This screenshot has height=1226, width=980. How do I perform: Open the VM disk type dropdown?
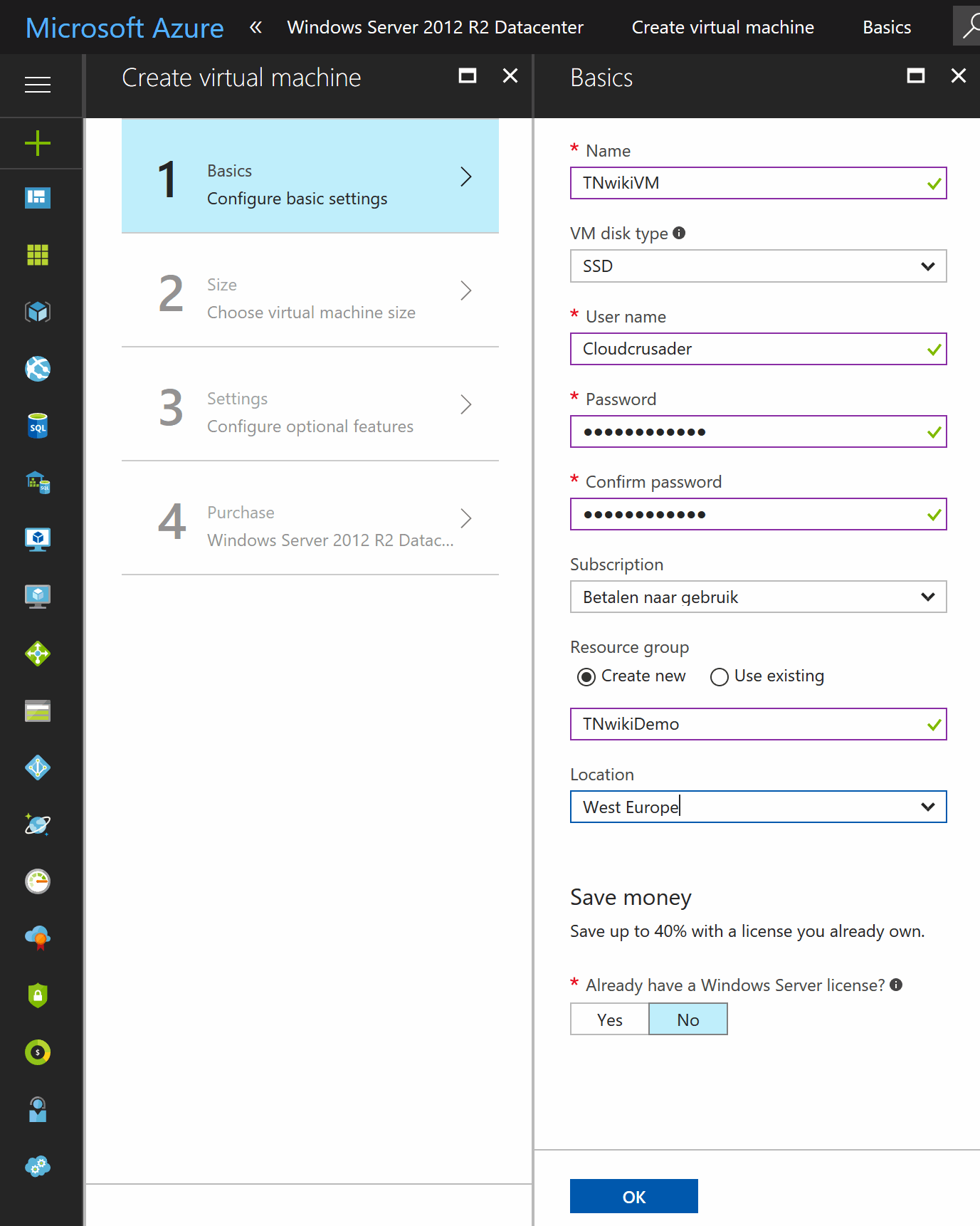tap(759, 266)
